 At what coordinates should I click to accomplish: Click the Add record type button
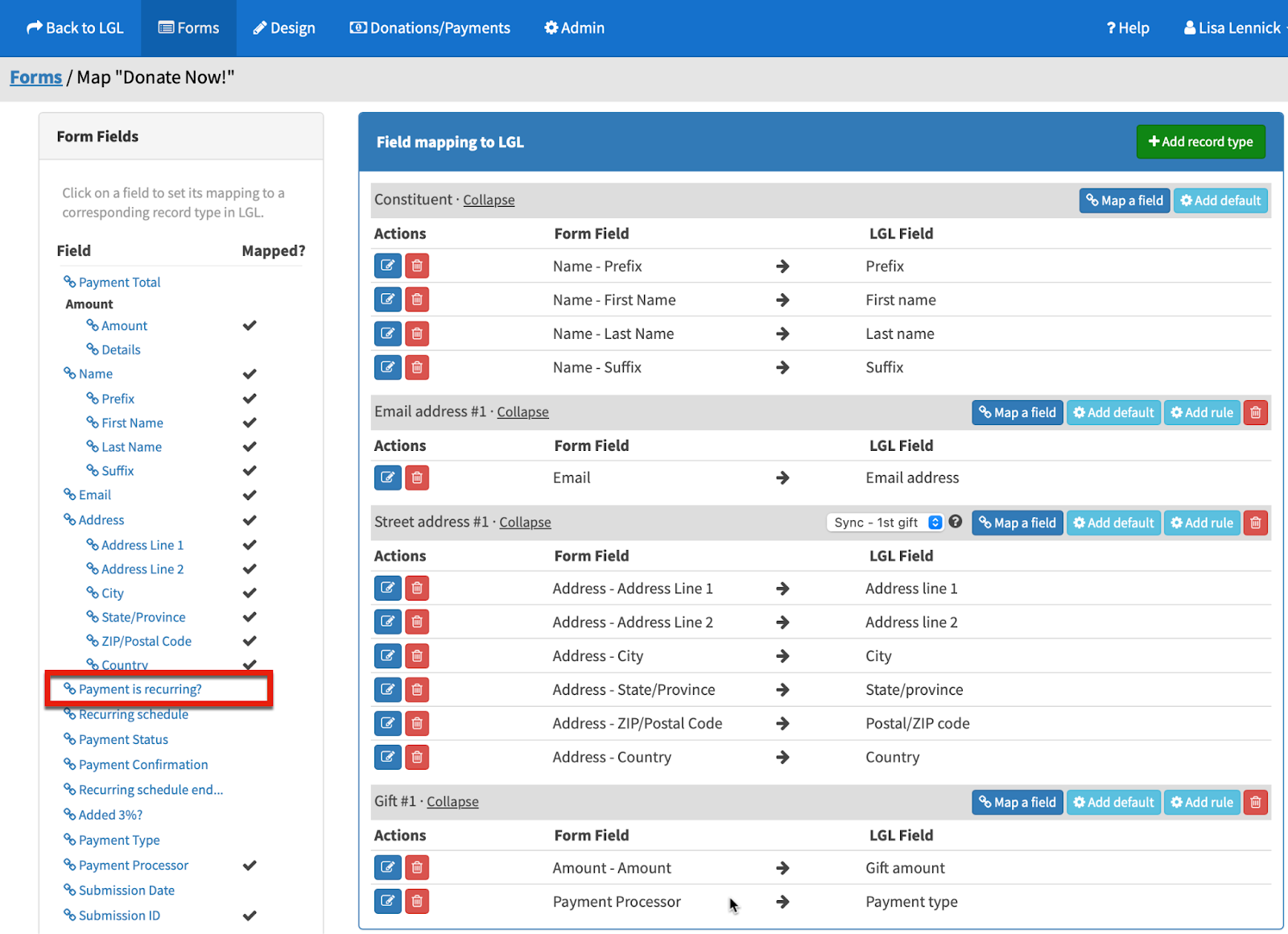click(1200, 142)
